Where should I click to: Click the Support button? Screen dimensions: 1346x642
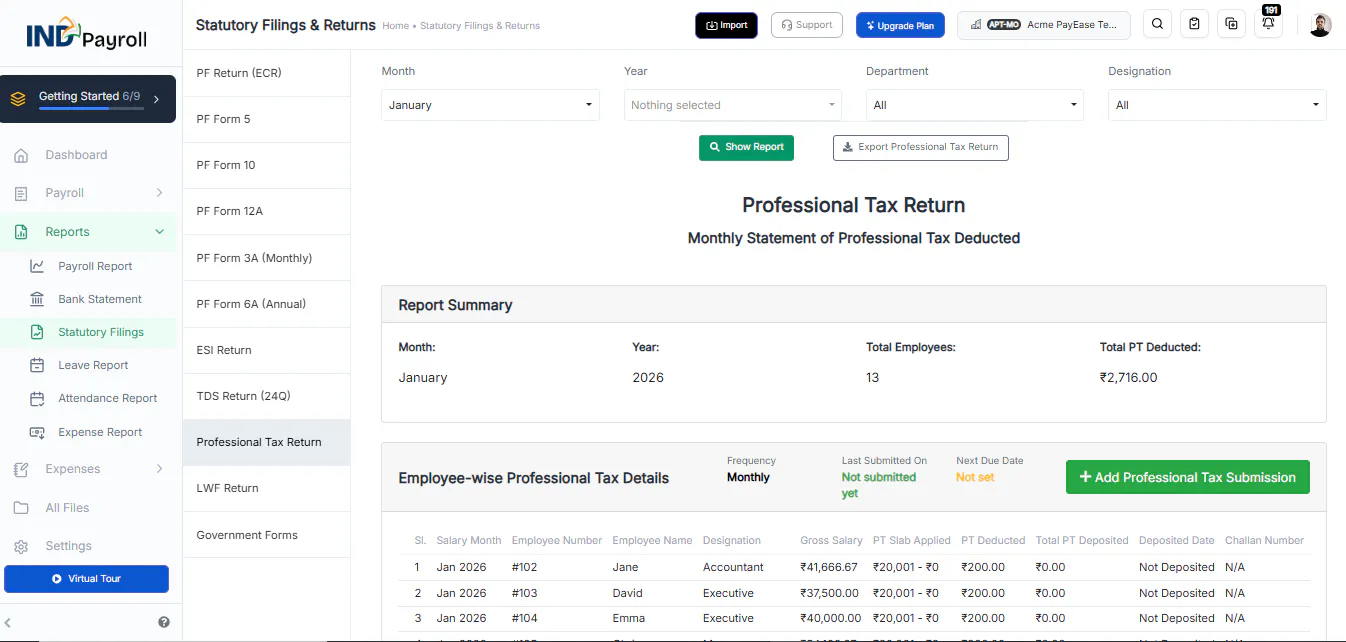coord(806,25)
